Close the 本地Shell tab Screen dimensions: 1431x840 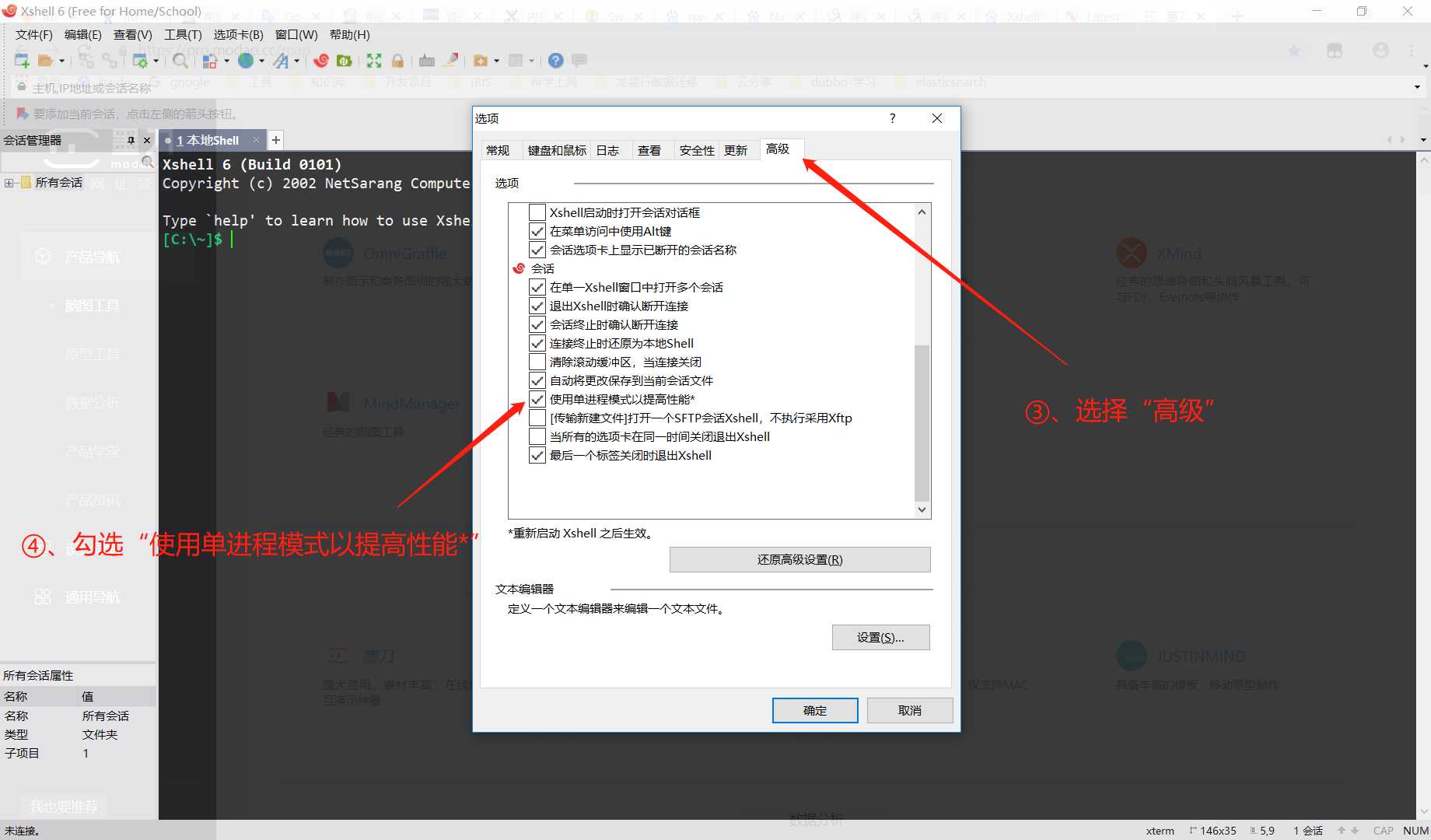256,140
